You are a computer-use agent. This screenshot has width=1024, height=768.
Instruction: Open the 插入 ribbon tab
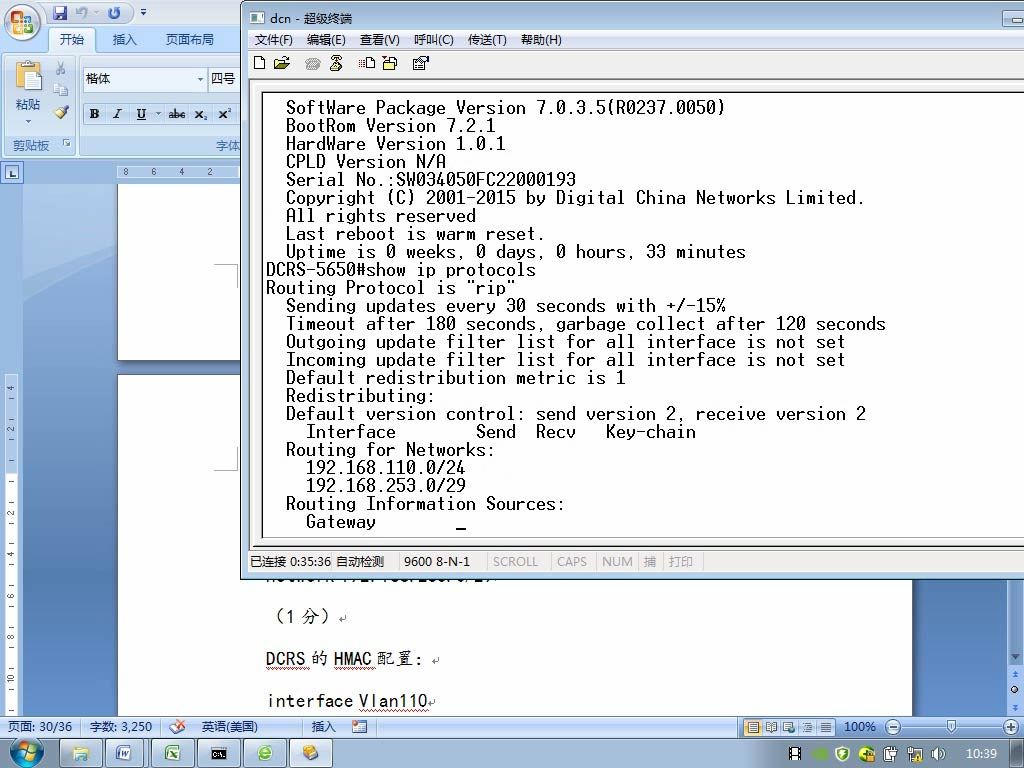point(124,40)
